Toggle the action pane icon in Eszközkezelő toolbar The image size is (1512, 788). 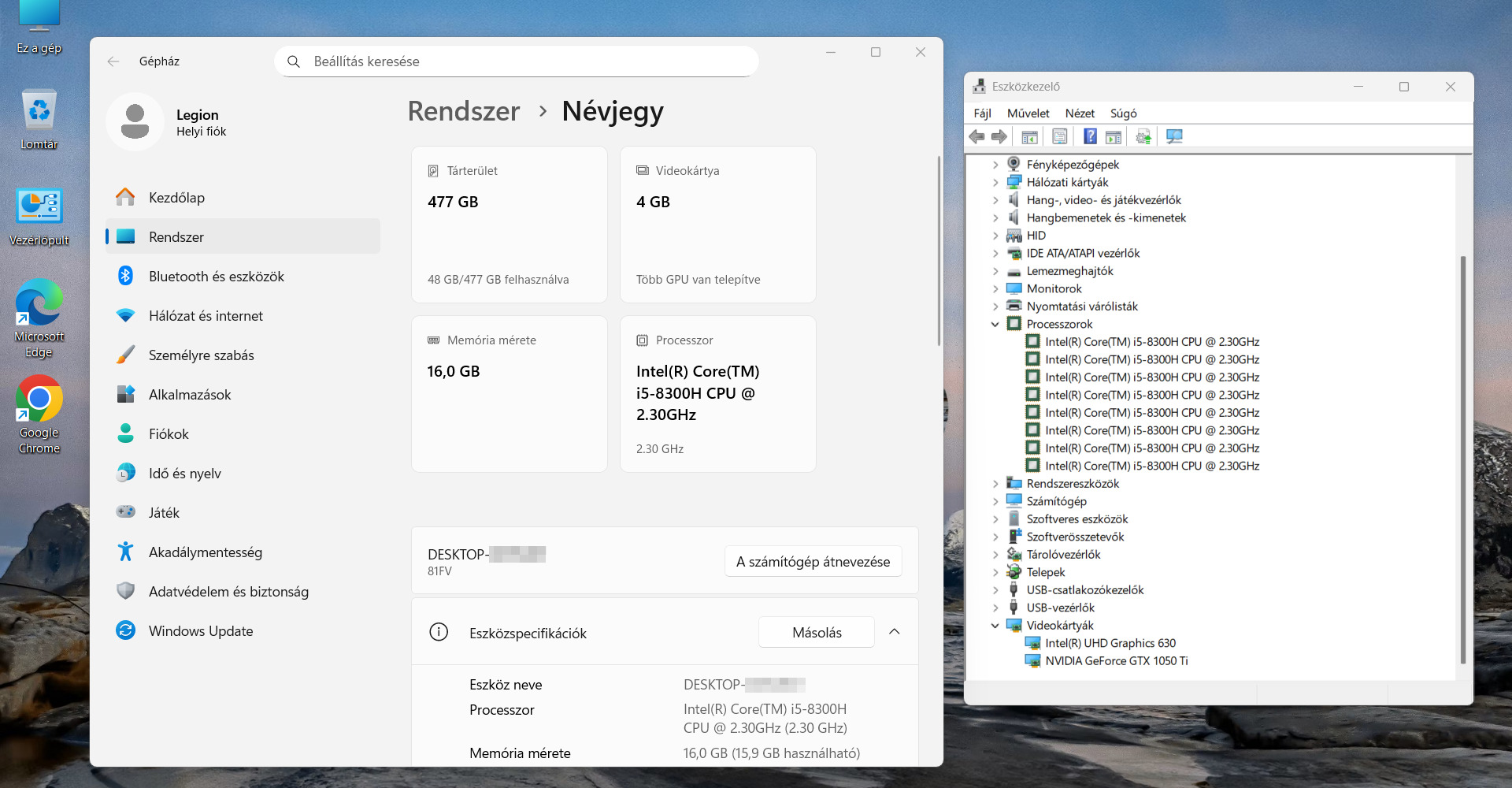click(1114, 137)
